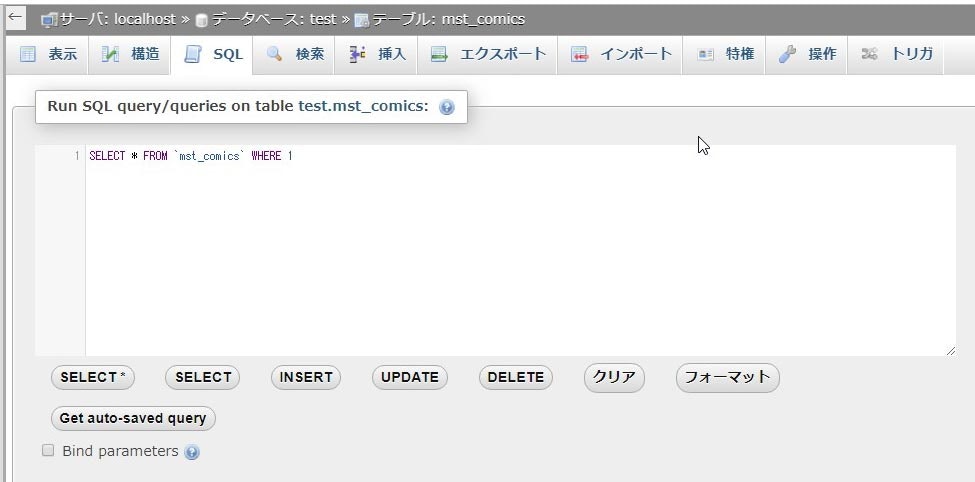975x482 pixels.
Task: Click inside the SQL query editor text area
Action: coord(520,251)
